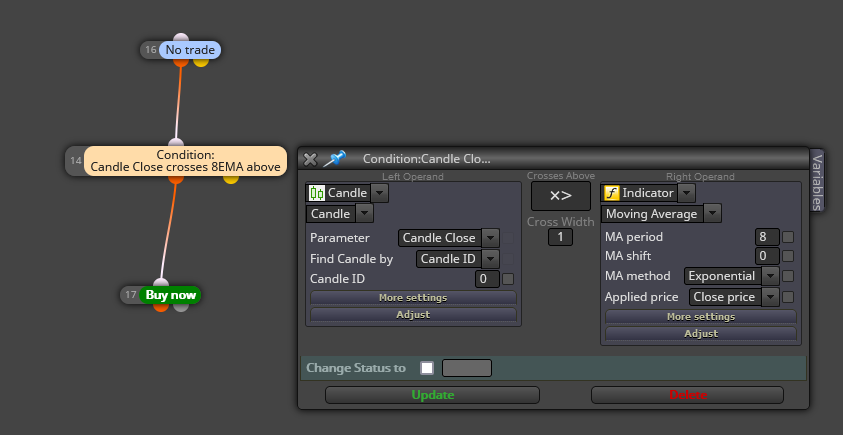Toggle the checkbox next to Parameter
This screenshot has height=435, width=843.
point(508,238)
